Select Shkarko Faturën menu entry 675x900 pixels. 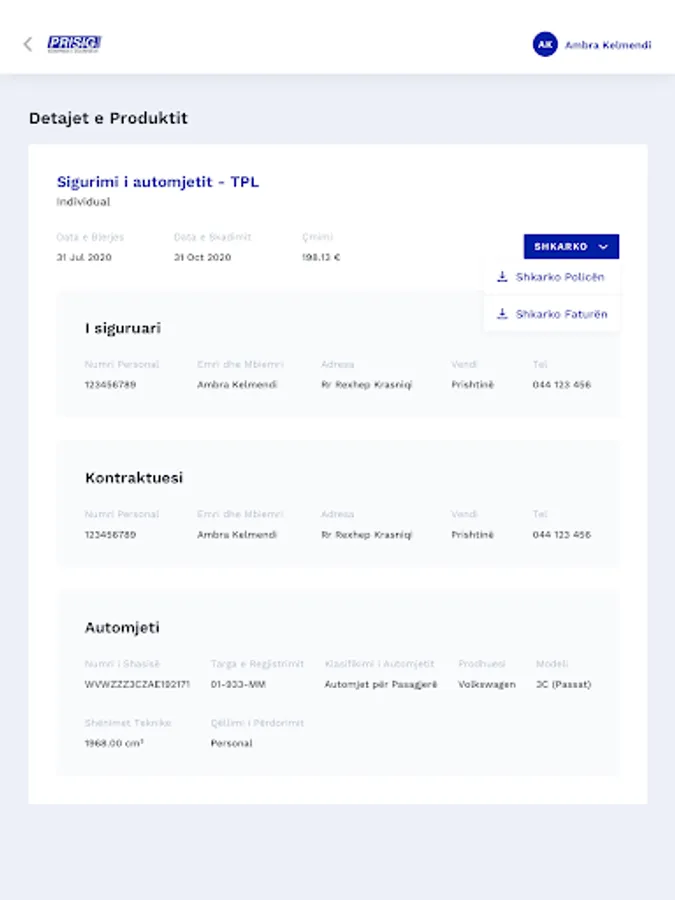point(561,314)
